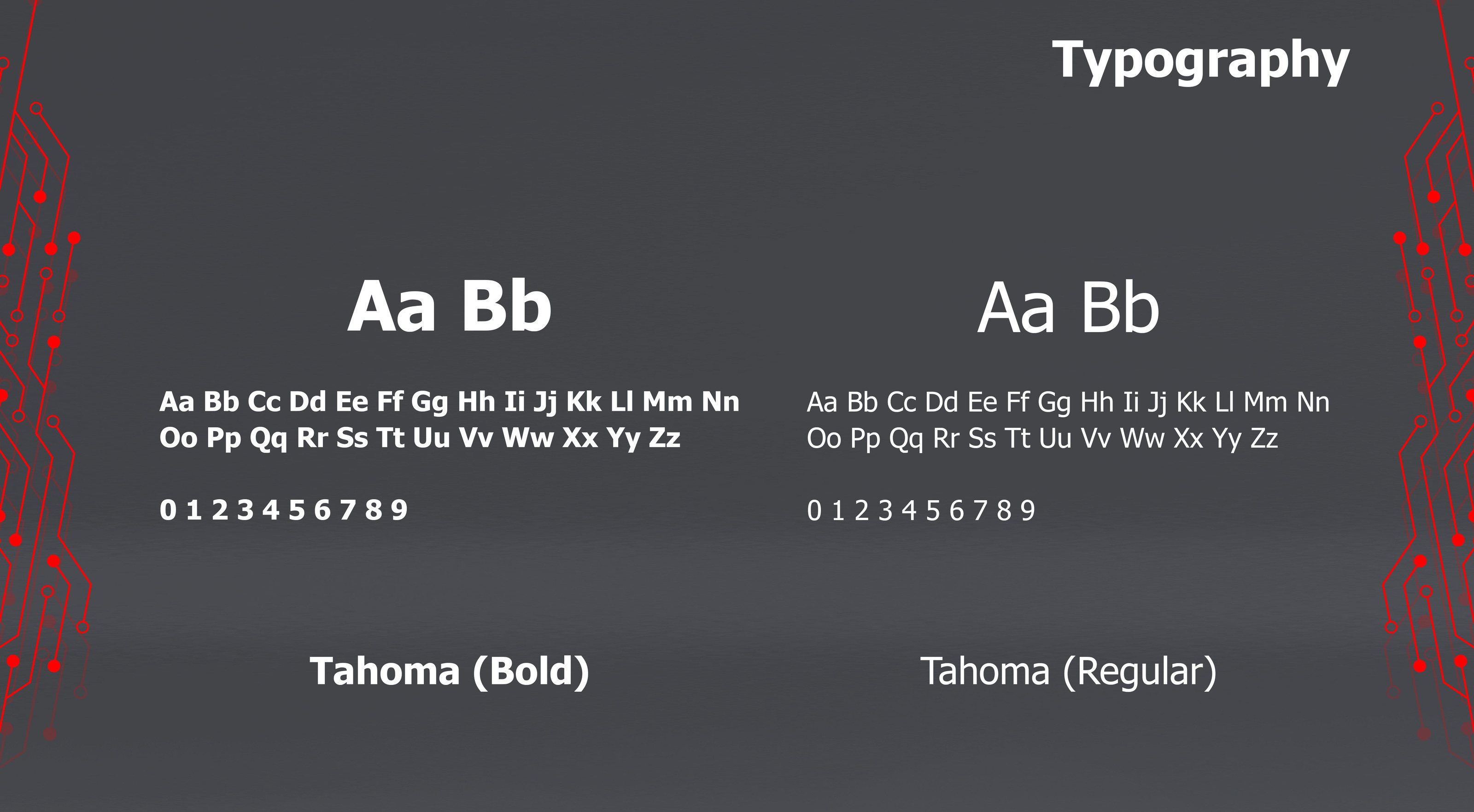Click the Tahoma (Bold) label
1474x812 pixels.
(449, 671)
